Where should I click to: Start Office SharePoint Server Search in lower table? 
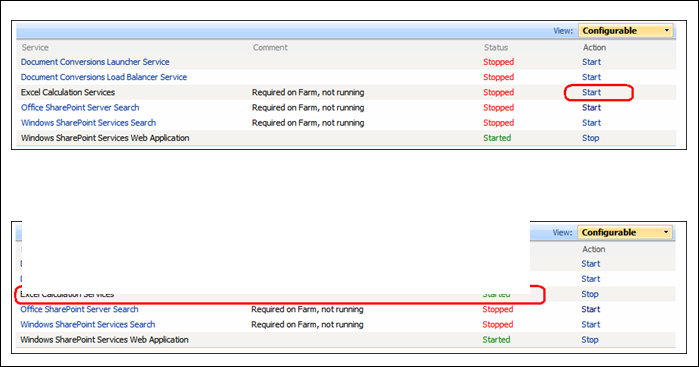[x=590, y=309]
